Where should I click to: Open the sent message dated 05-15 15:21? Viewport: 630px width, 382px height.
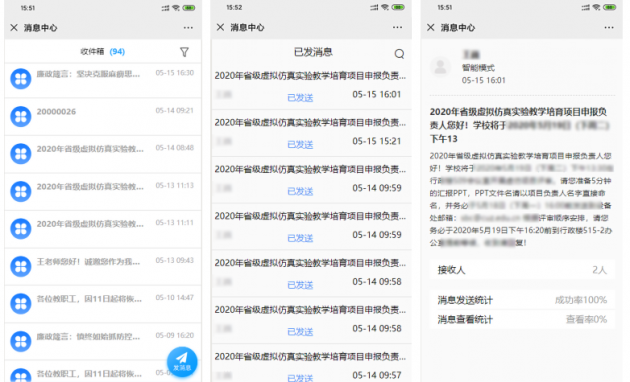click(311, 133)
